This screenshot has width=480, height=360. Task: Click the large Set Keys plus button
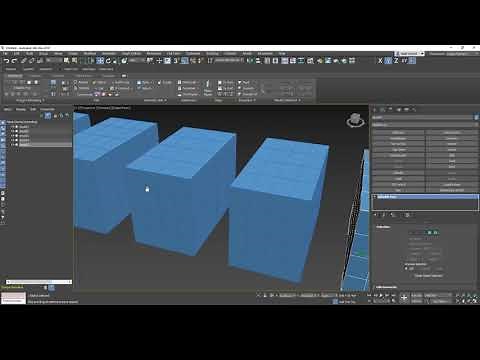click(x=404, y=298)
